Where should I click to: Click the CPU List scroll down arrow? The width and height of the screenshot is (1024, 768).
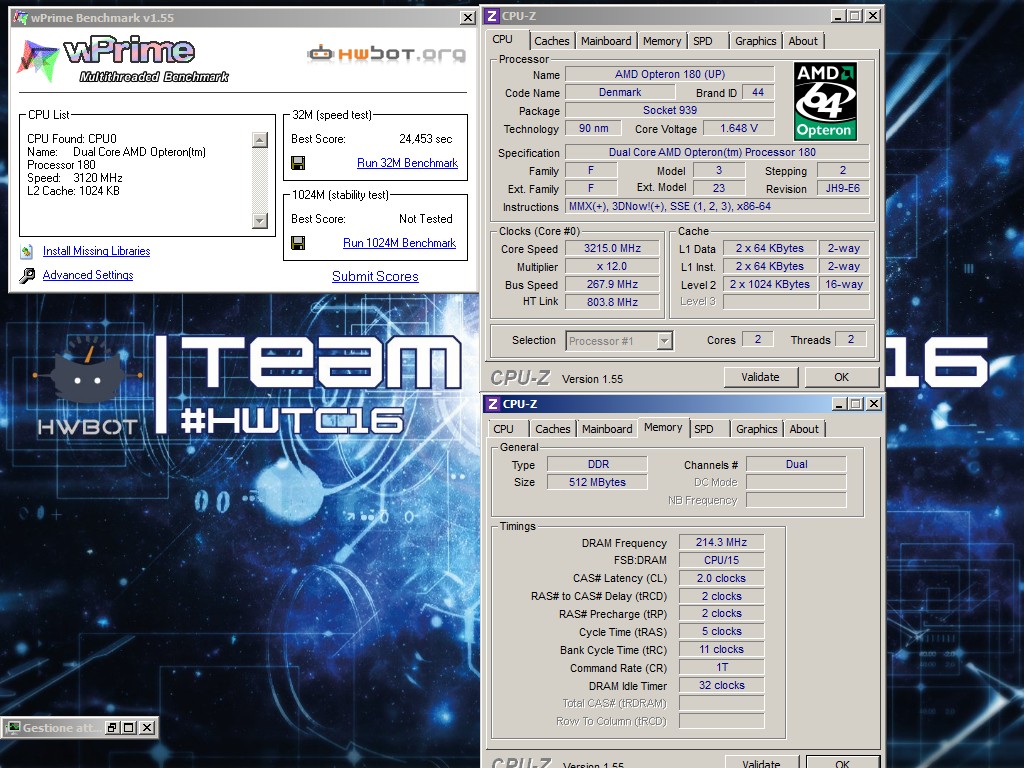click(x=260, y=221)
